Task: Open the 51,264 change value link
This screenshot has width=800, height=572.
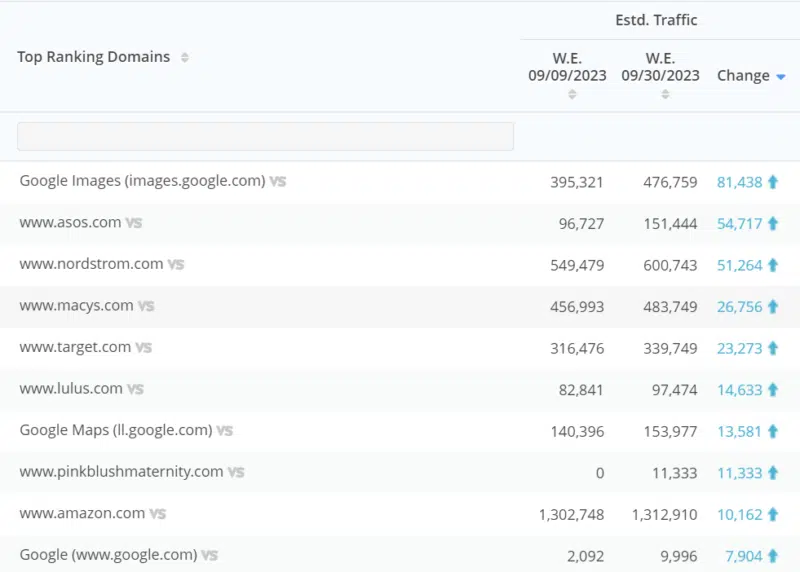Action: click(739, 265)
